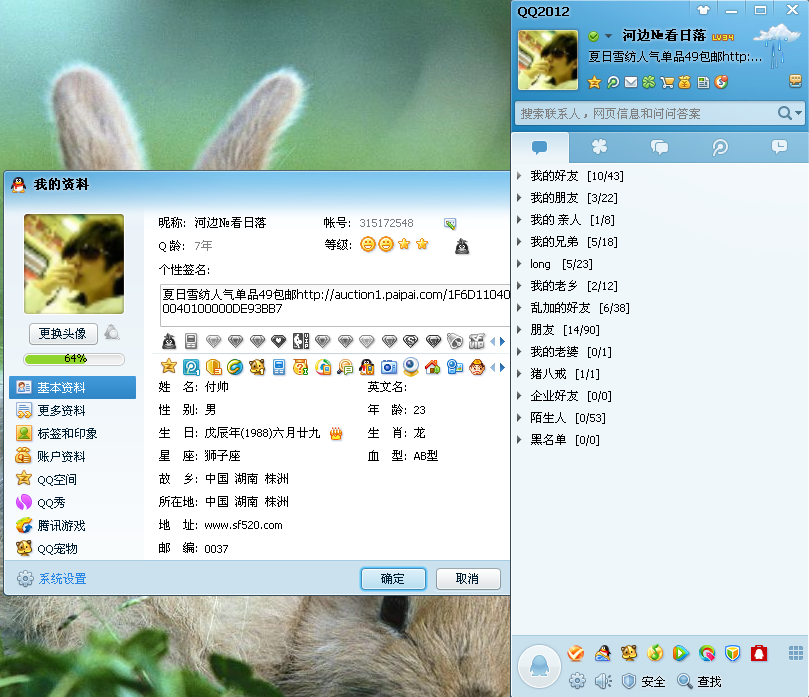Launch the orange checkmark app at panel bottom
Image resolution: width=809 pixels, height=697 pixels.
[x=576, y=653]
